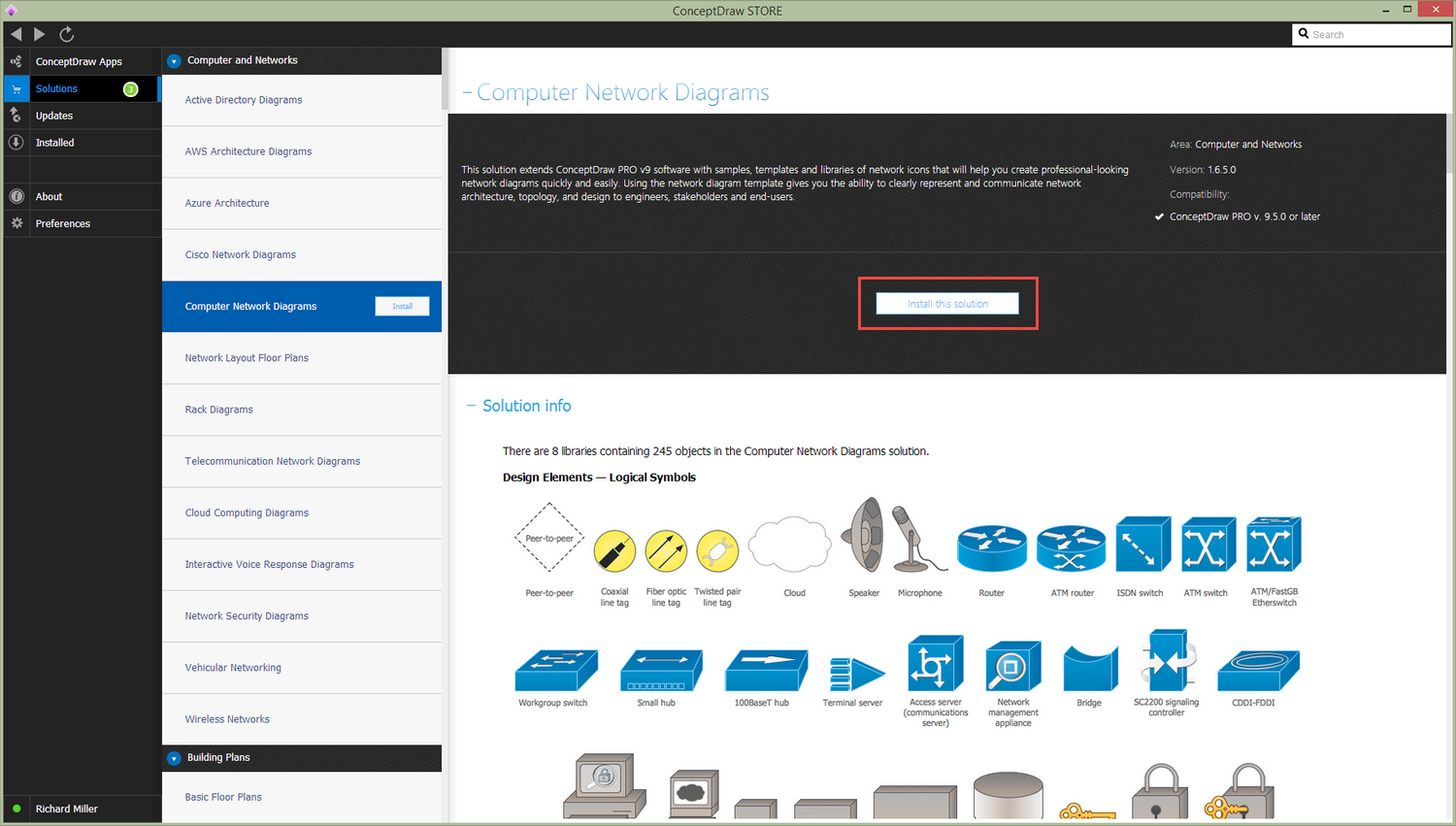Select the Coaxial line tag icon

614,551
